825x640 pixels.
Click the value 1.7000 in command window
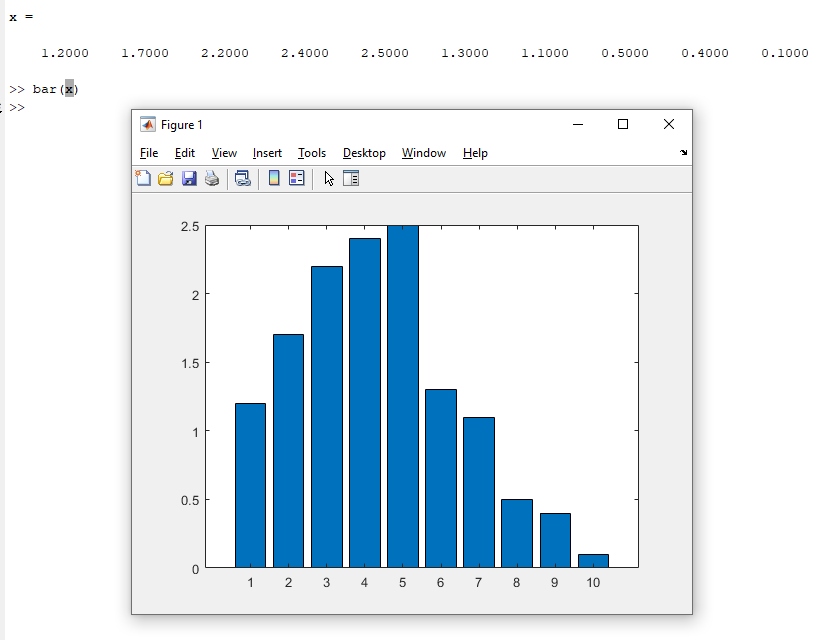click(145, 53)
